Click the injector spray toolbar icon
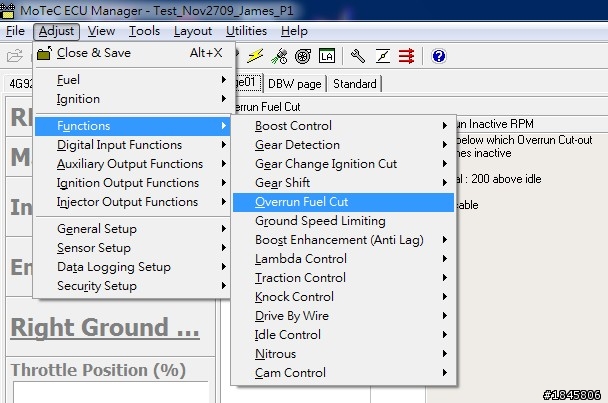Viewport: 608px width, 403px height. pos(280,56)
